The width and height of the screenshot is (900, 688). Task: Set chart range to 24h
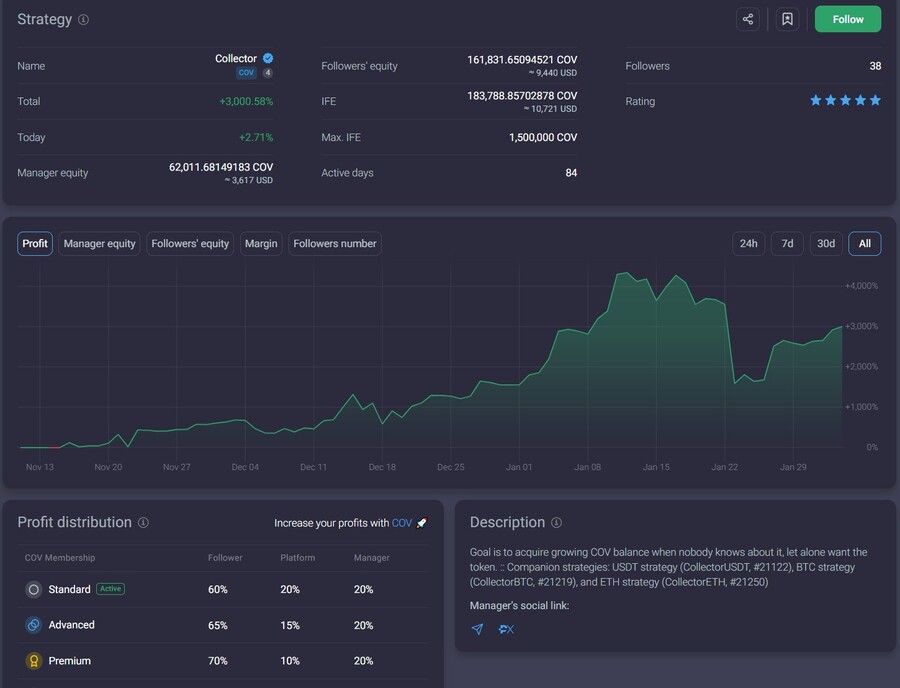[x=748, y=244]
